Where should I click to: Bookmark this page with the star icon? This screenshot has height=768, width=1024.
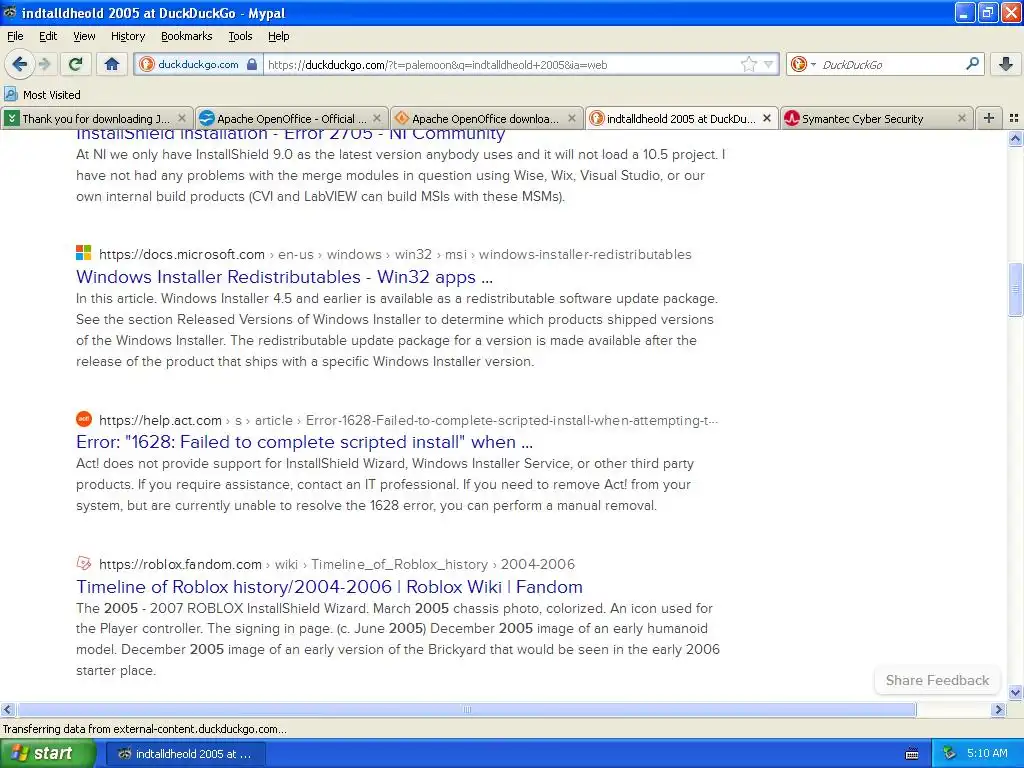[x=748, y=64]
